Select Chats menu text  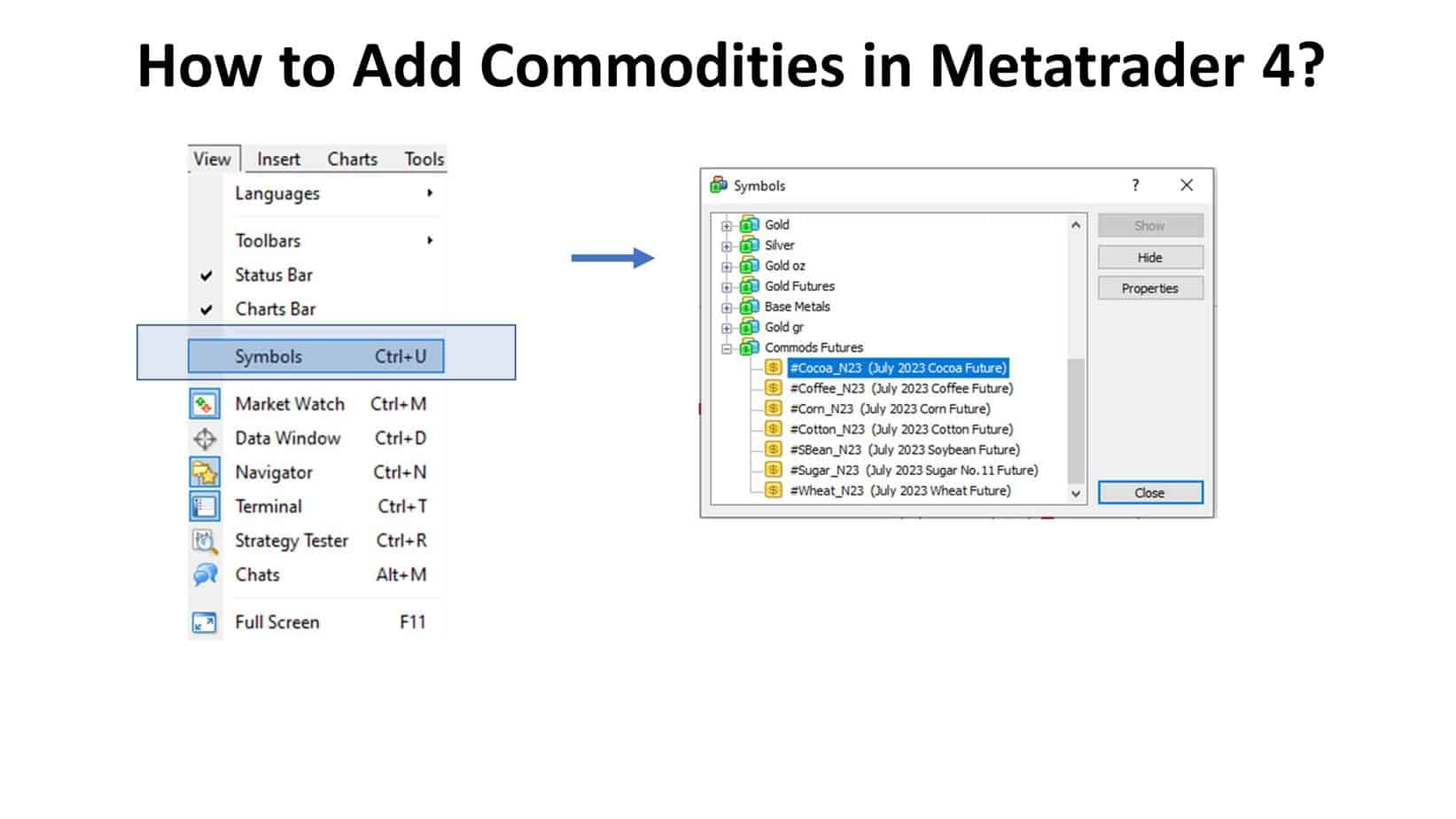coord(257,575)
